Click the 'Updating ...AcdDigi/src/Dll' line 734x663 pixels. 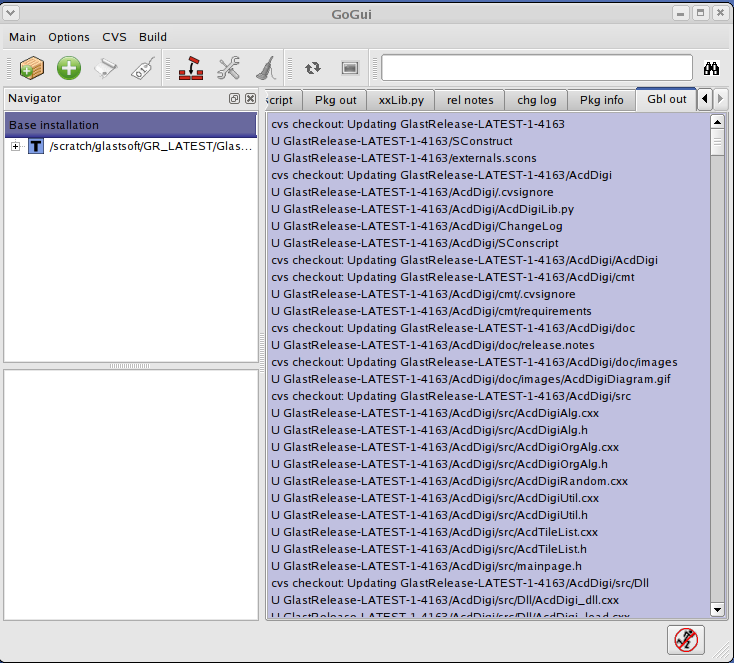(x=460, y=583)
